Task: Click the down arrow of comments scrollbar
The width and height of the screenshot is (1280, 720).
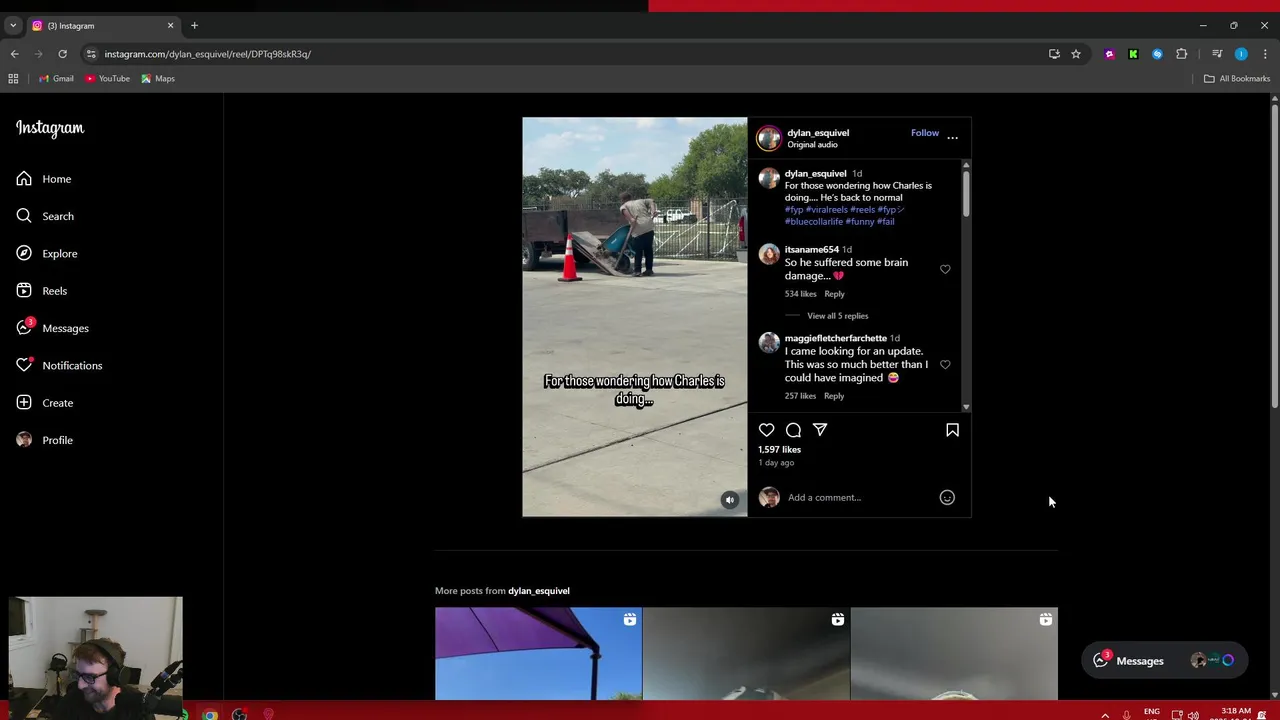Action: click(x=966, y=407)
